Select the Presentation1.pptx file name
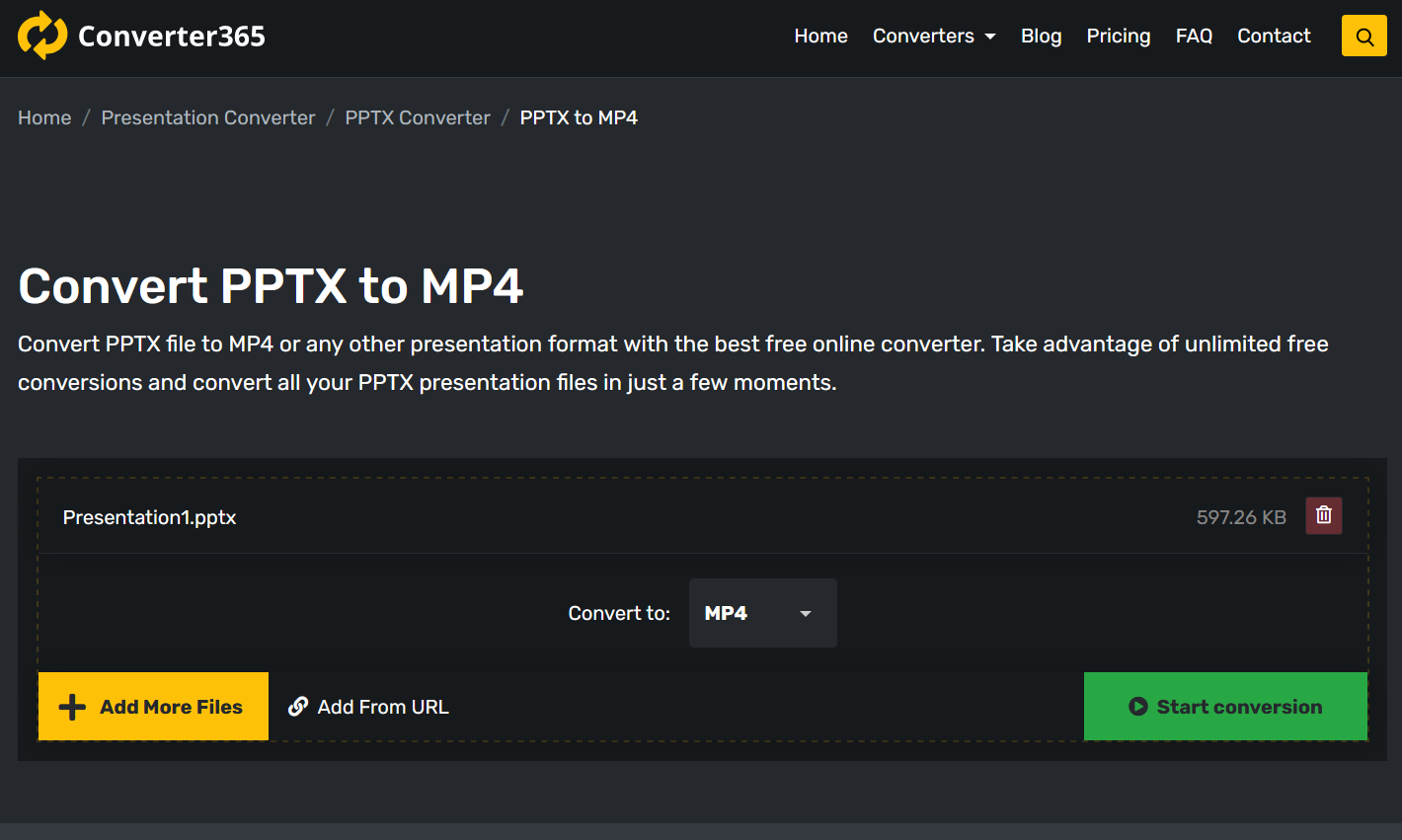This screenshot has width=1402, height=840. click(x=149, y=517)
